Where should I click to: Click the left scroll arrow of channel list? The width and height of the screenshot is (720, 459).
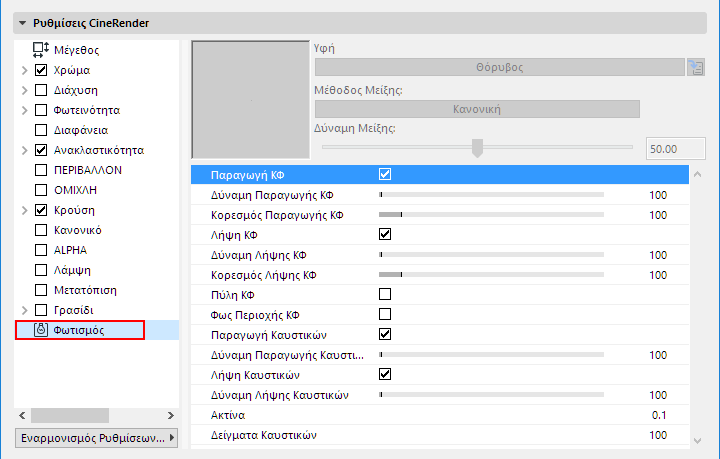22,414
